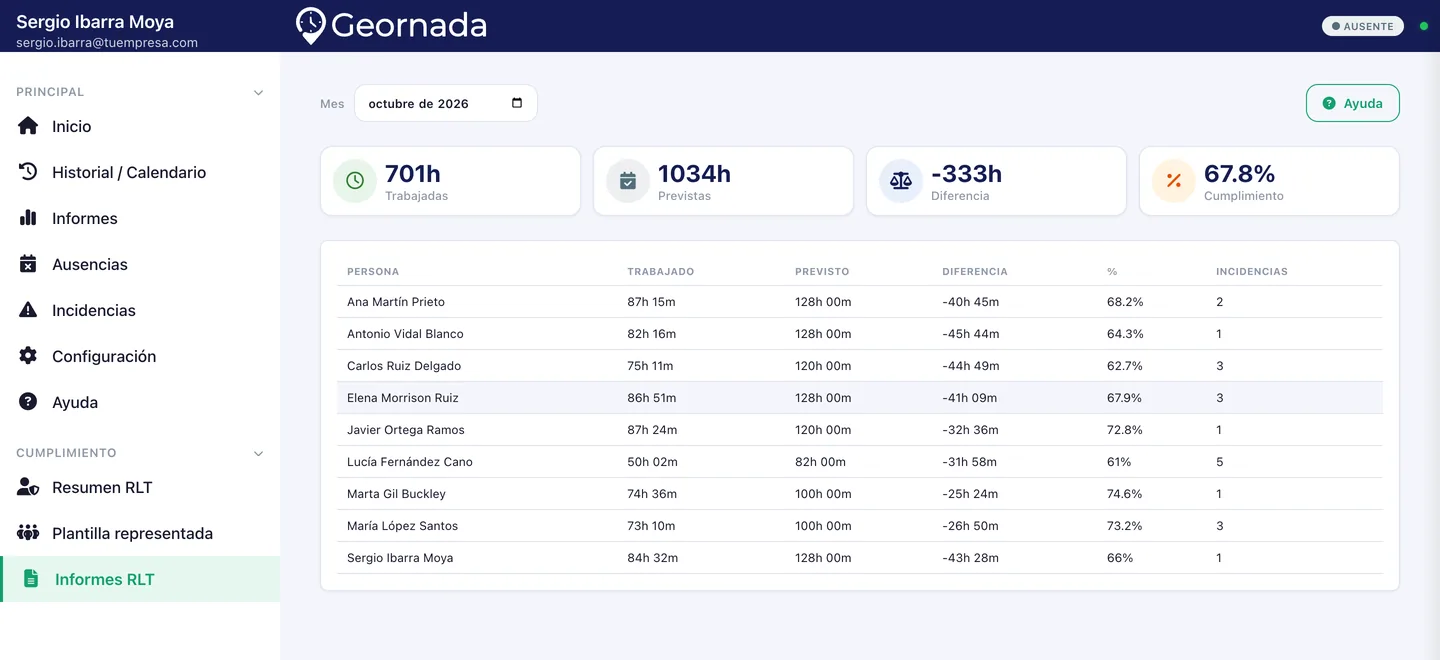Click the month field showing octubre de 2026
This screenshot has width=1440, height=660.
tap(446, 103)
